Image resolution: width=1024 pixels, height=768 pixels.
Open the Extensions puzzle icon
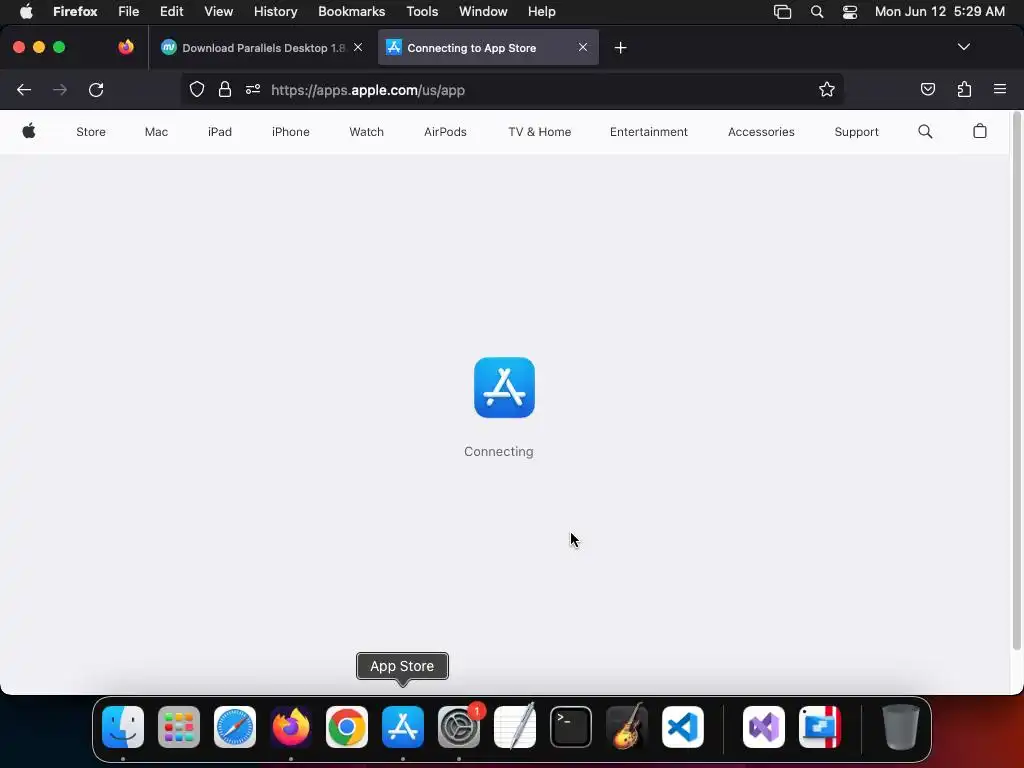coord(964,89)
